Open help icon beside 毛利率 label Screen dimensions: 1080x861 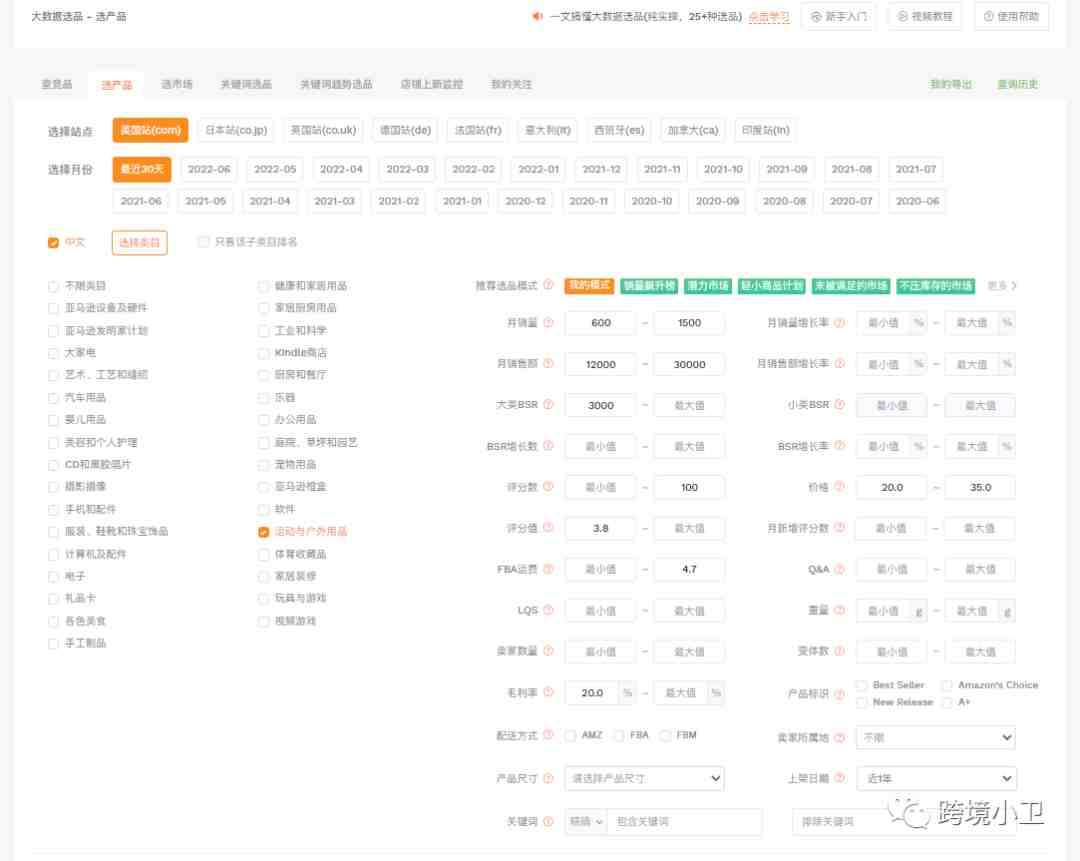[x=548, y=692]
